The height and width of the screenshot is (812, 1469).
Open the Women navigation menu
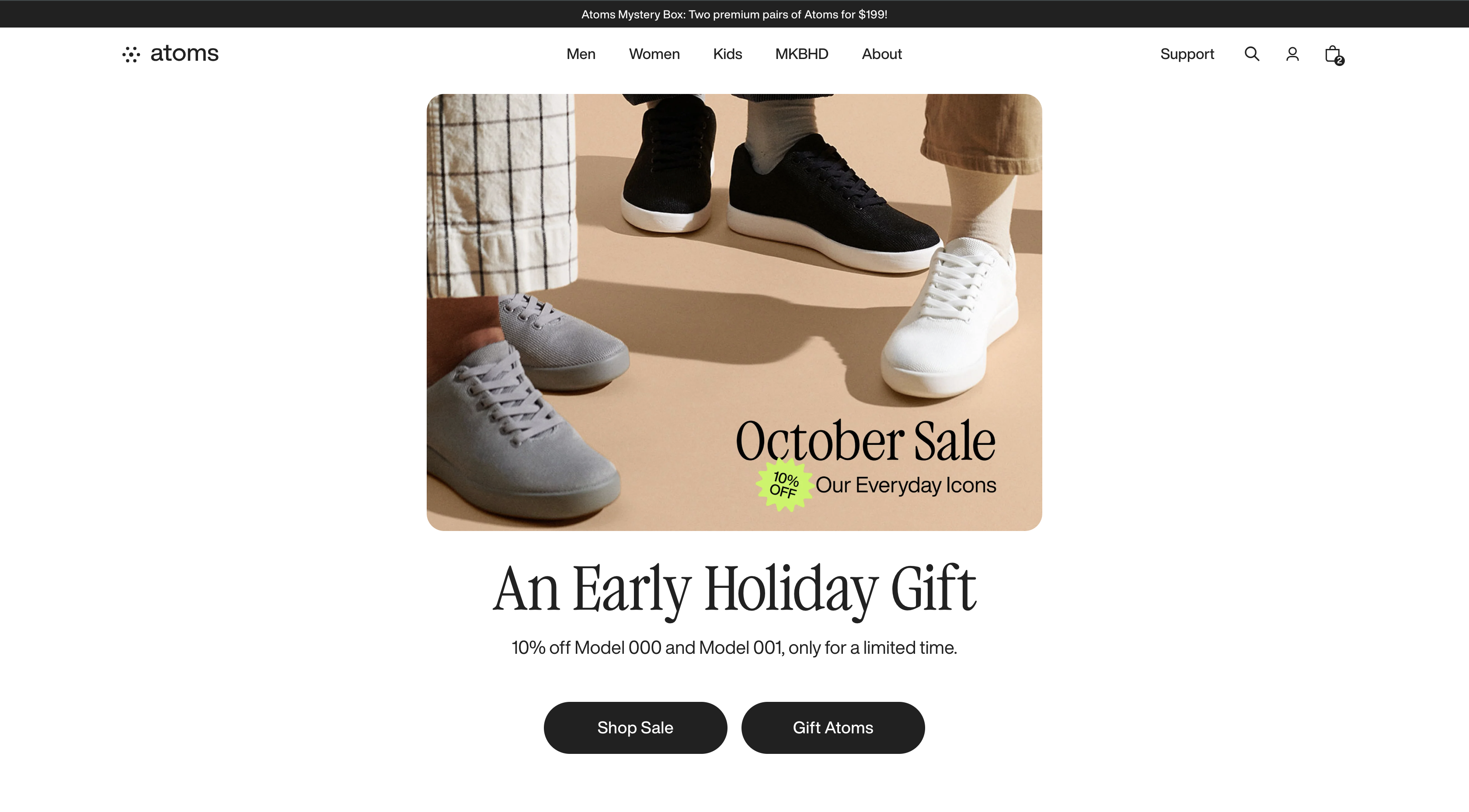[654, 54]
